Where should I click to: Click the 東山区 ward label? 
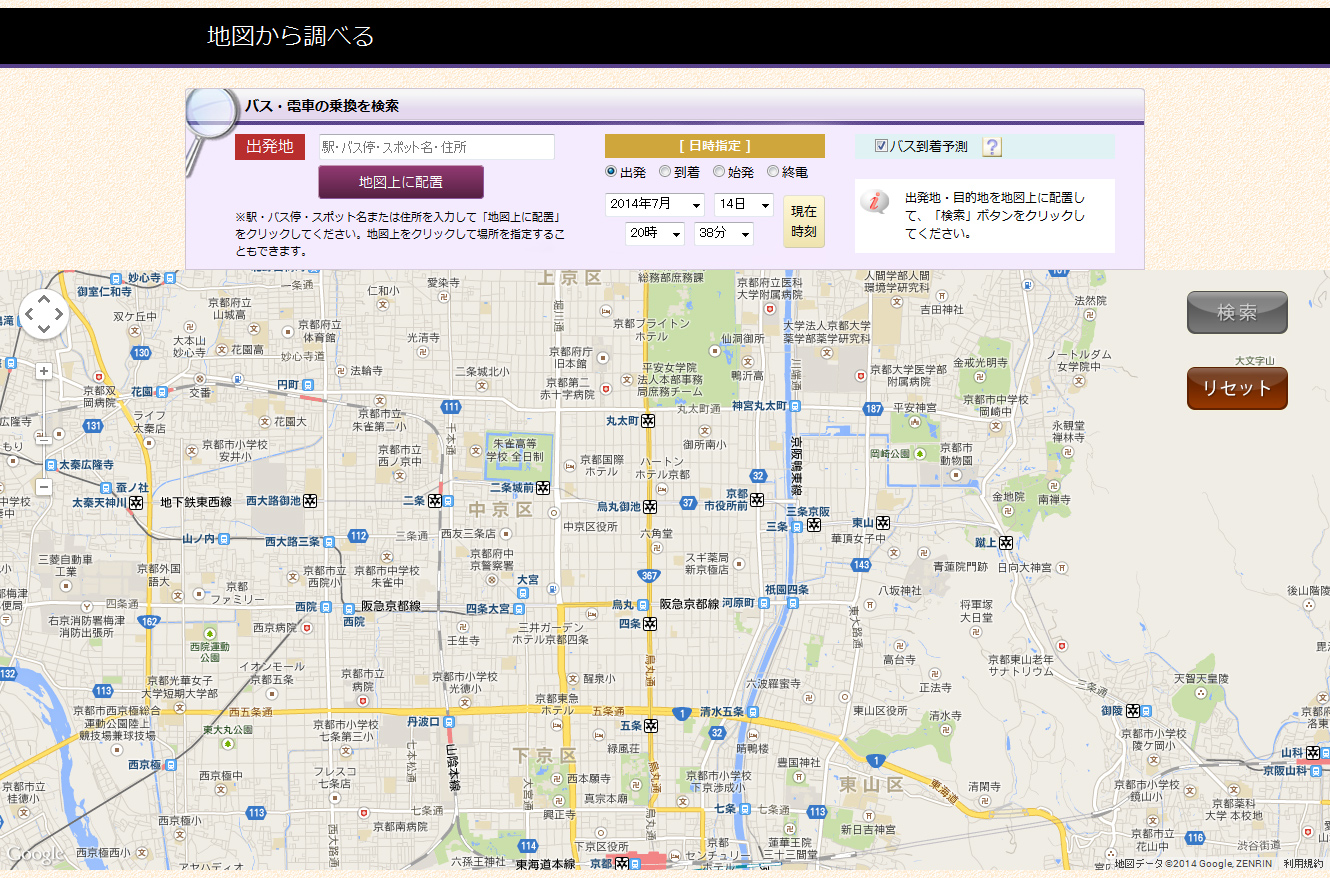(871, 785)
